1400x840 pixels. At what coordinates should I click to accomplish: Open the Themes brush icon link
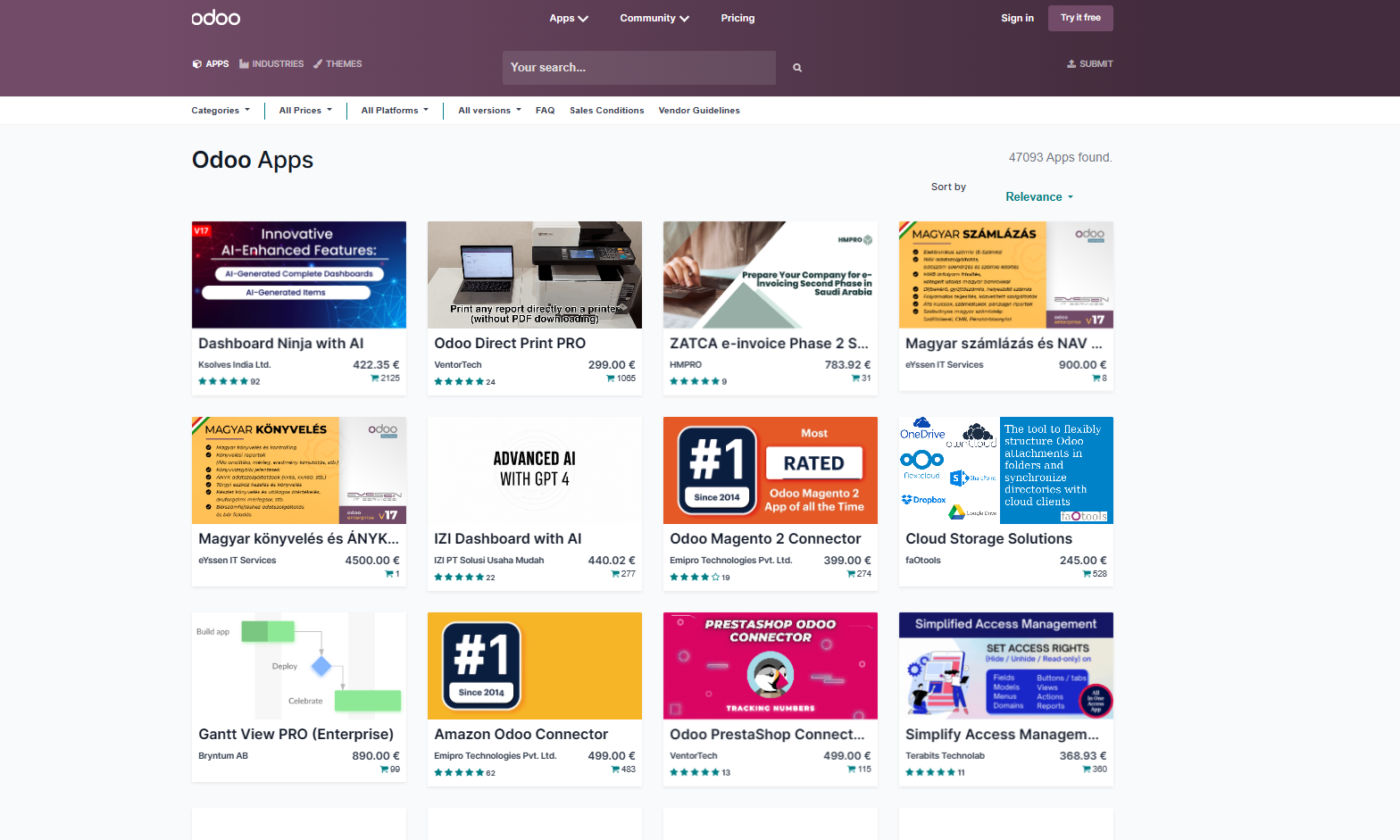point(318,64)
